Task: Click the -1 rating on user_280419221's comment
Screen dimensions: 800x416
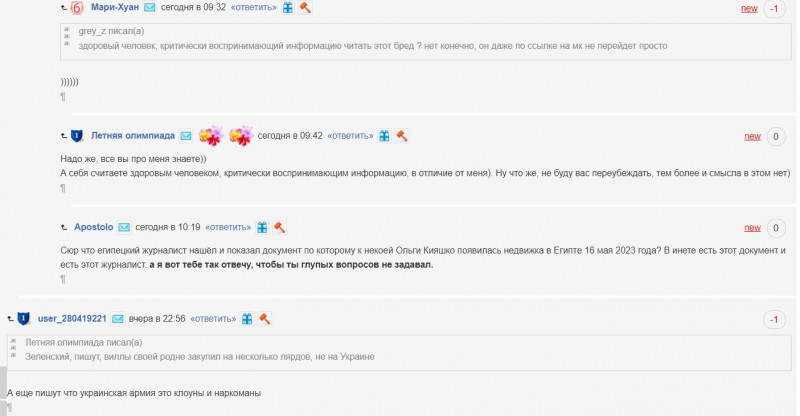Action: [x=774, y=320]
